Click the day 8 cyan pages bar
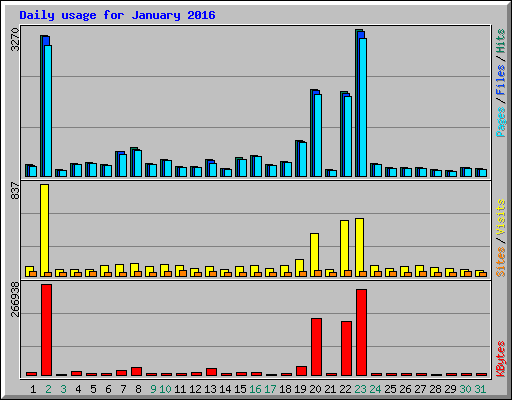Viewport: 512px width, 400px height. coord(138,163)
